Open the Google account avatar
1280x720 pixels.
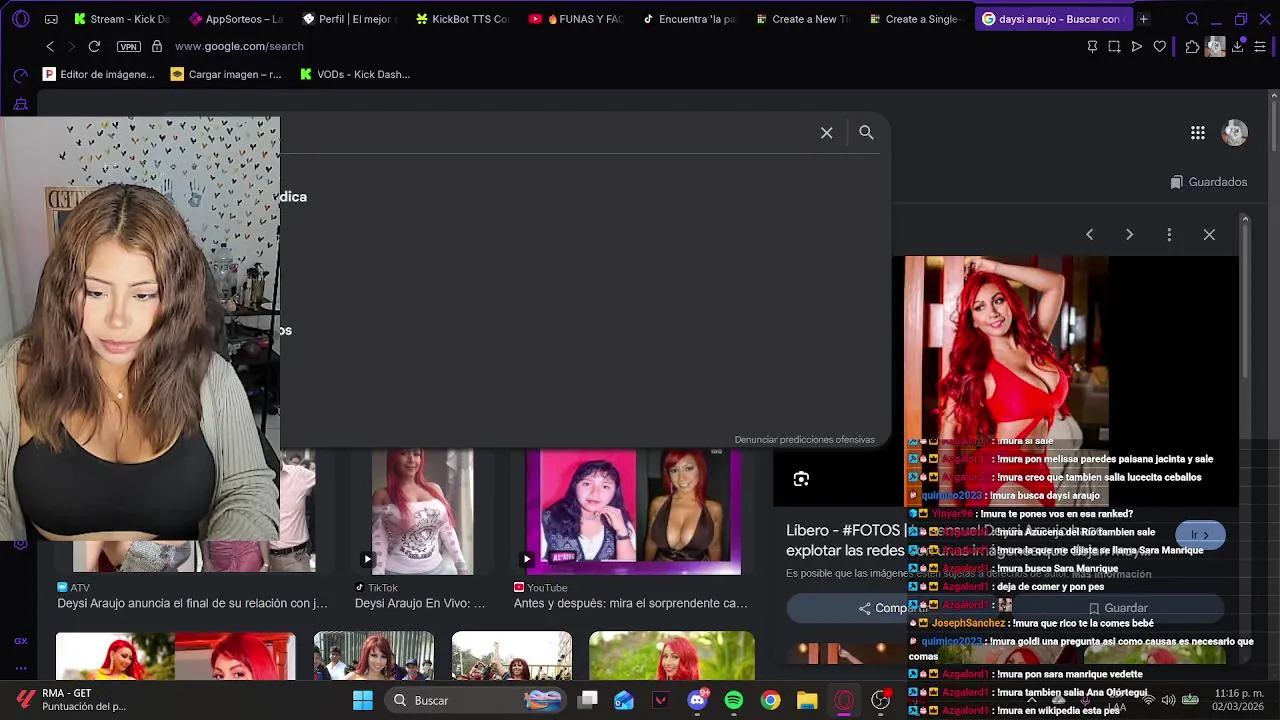coord(1235,132)
